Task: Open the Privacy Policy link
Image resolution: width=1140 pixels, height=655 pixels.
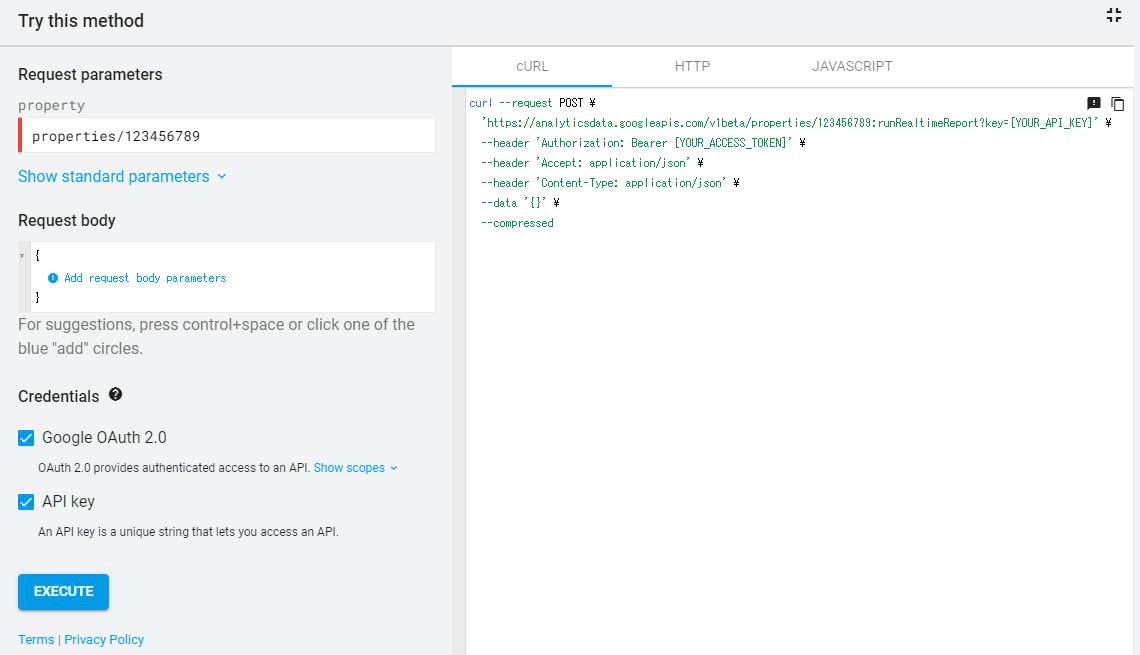Action: (x=104, y=639)
